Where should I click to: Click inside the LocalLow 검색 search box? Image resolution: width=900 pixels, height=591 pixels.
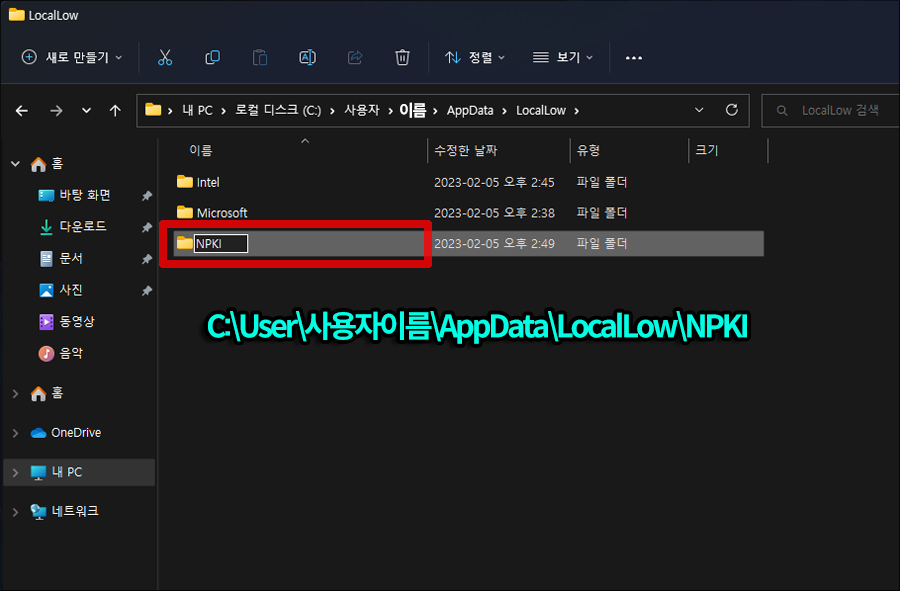840,110
